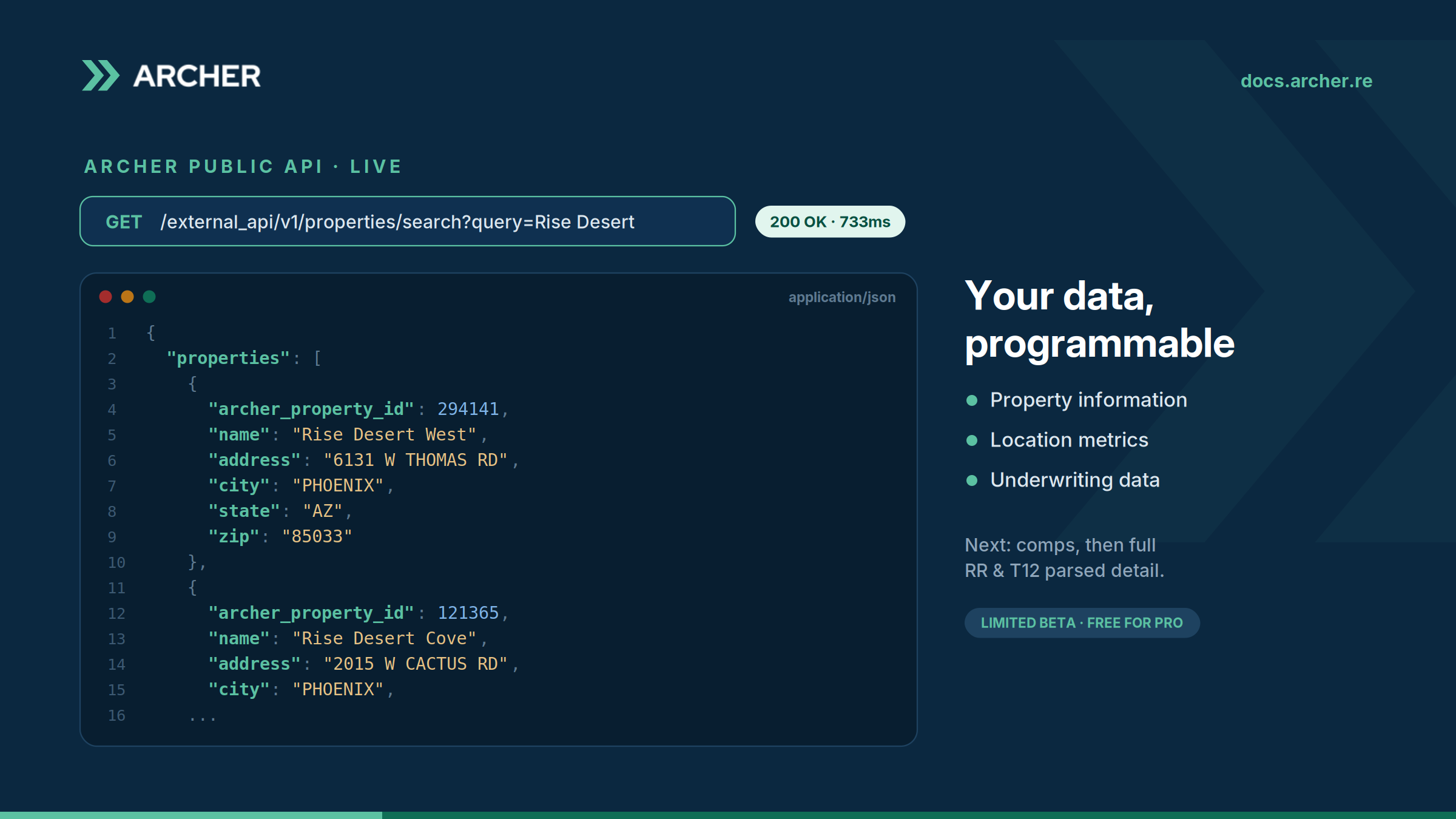Click the Property information bullet

click(1077, 400)
